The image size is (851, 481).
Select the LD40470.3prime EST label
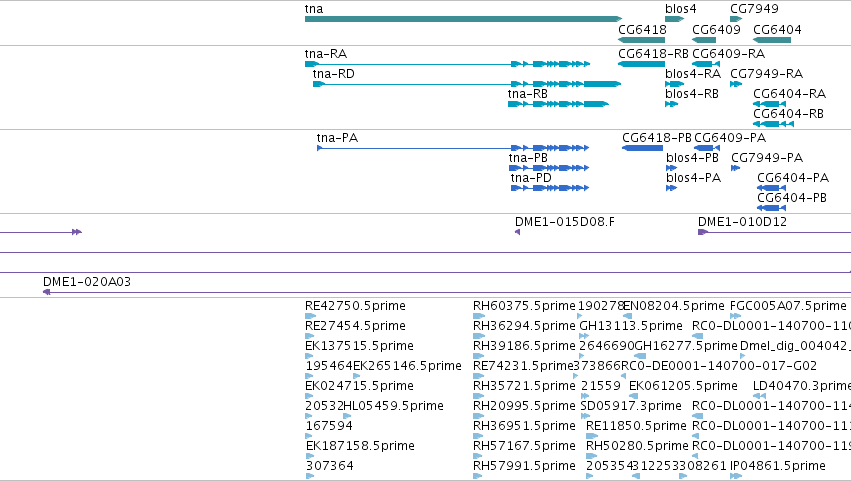(802, 387)
